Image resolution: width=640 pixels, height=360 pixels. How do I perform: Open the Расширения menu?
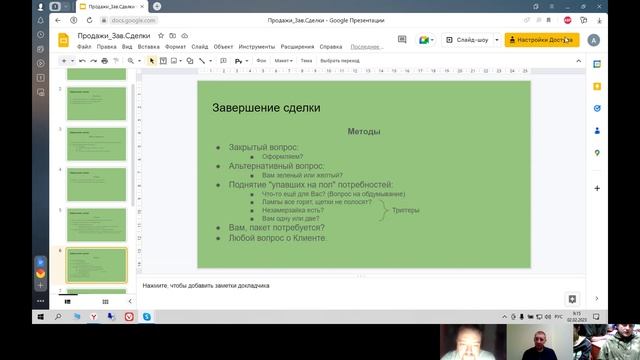pyautogui.click(x=298, y=47)
